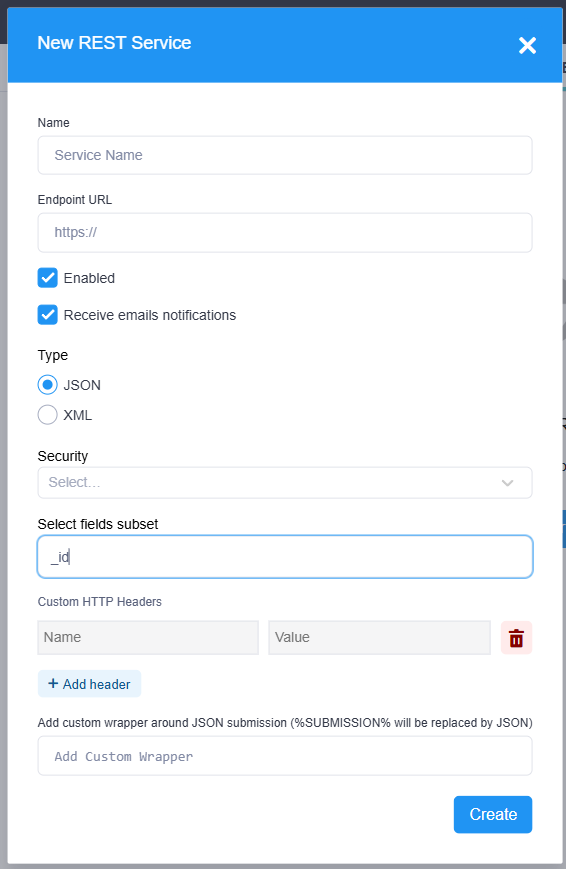566x869 pixels.
Task: Click the Custom HTTP Headers label
Action: [100, 602]
